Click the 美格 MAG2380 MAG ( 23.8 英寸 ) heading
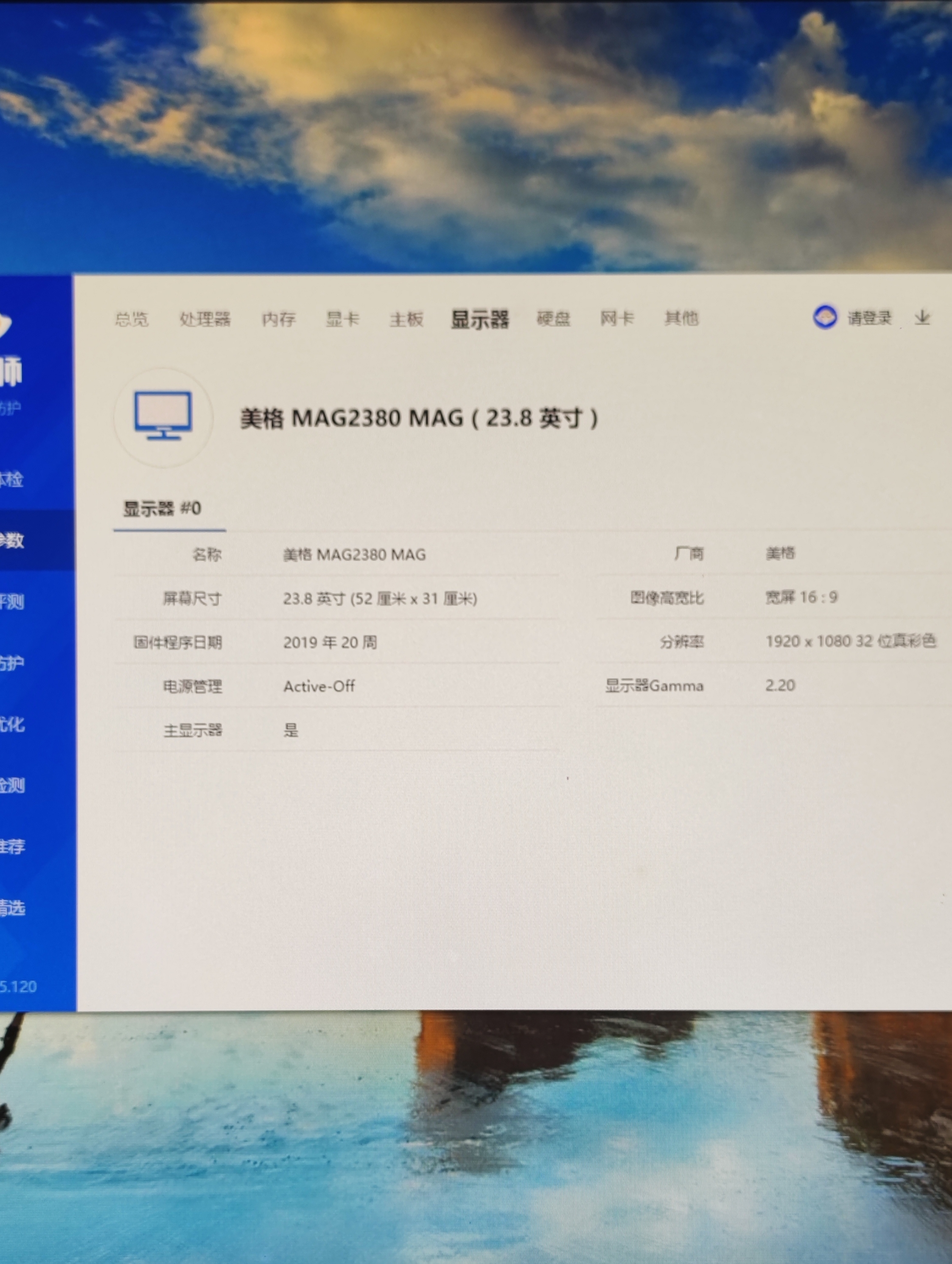Screen dimensions: 952x1264 pos(419,418)
